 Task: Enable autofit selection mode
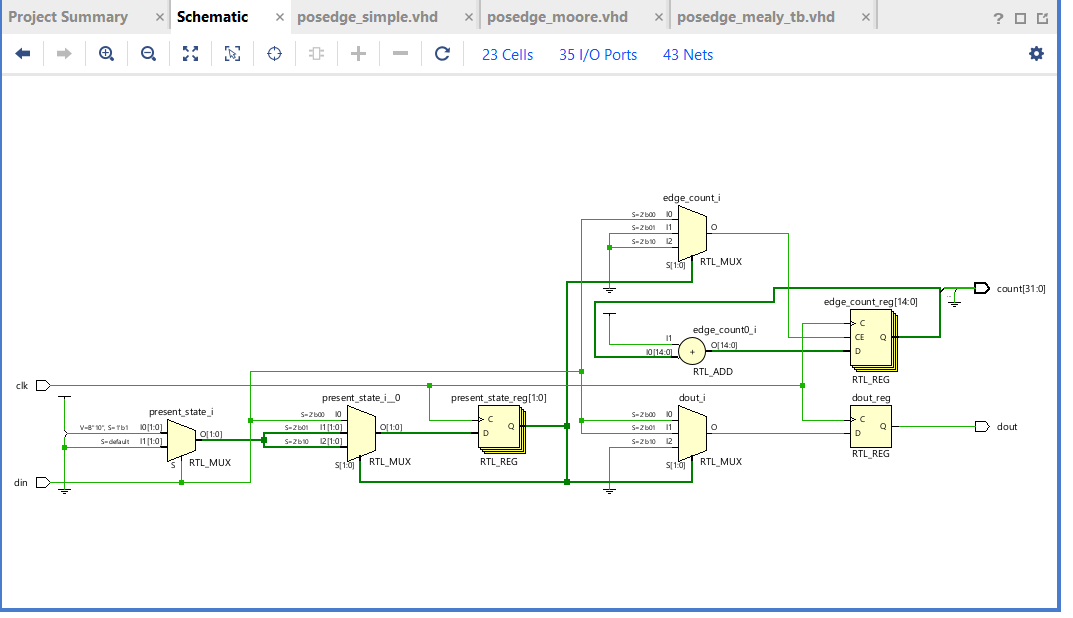point(274,53)
